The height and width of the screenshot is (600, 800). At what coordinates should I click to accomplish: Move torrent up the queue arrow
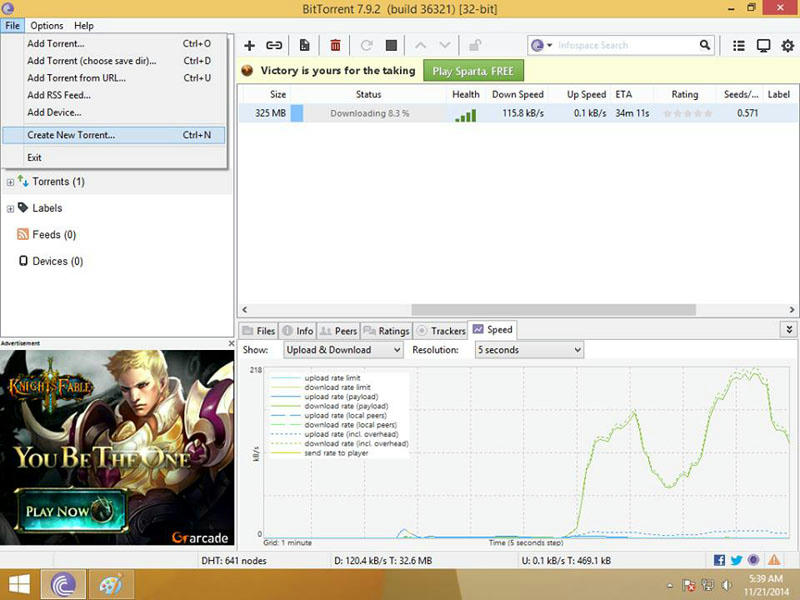420,45
